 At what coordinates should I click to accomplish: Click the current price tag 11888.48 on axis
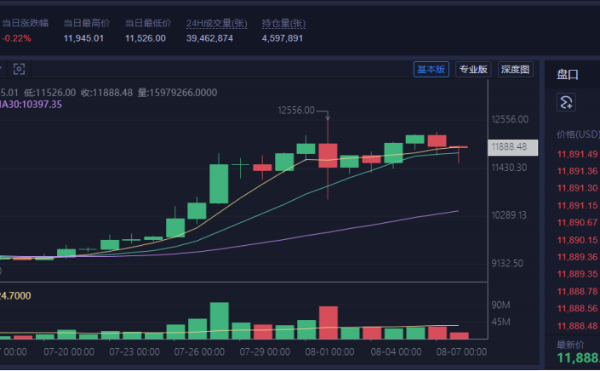click(x=513, y=147)
